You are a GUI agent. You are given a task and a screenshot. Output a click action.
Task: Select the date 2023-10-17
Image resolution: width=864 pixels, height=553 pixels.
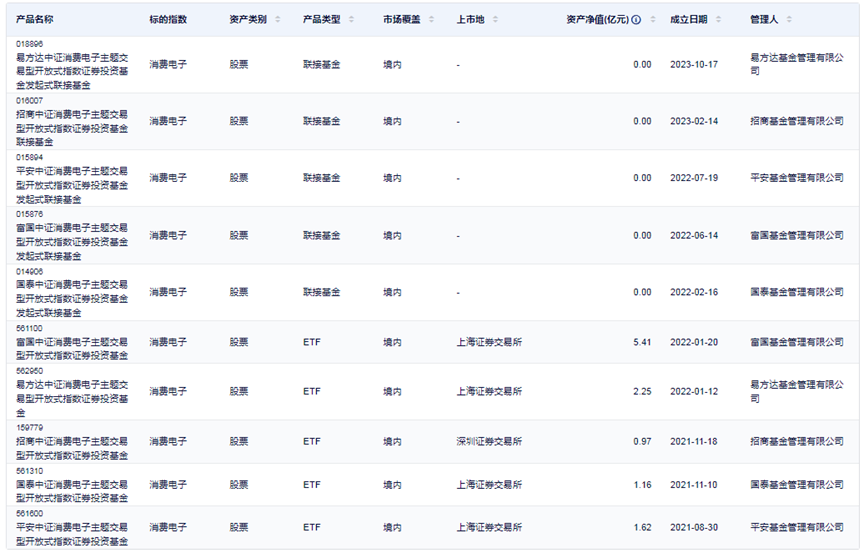[694, 65]
